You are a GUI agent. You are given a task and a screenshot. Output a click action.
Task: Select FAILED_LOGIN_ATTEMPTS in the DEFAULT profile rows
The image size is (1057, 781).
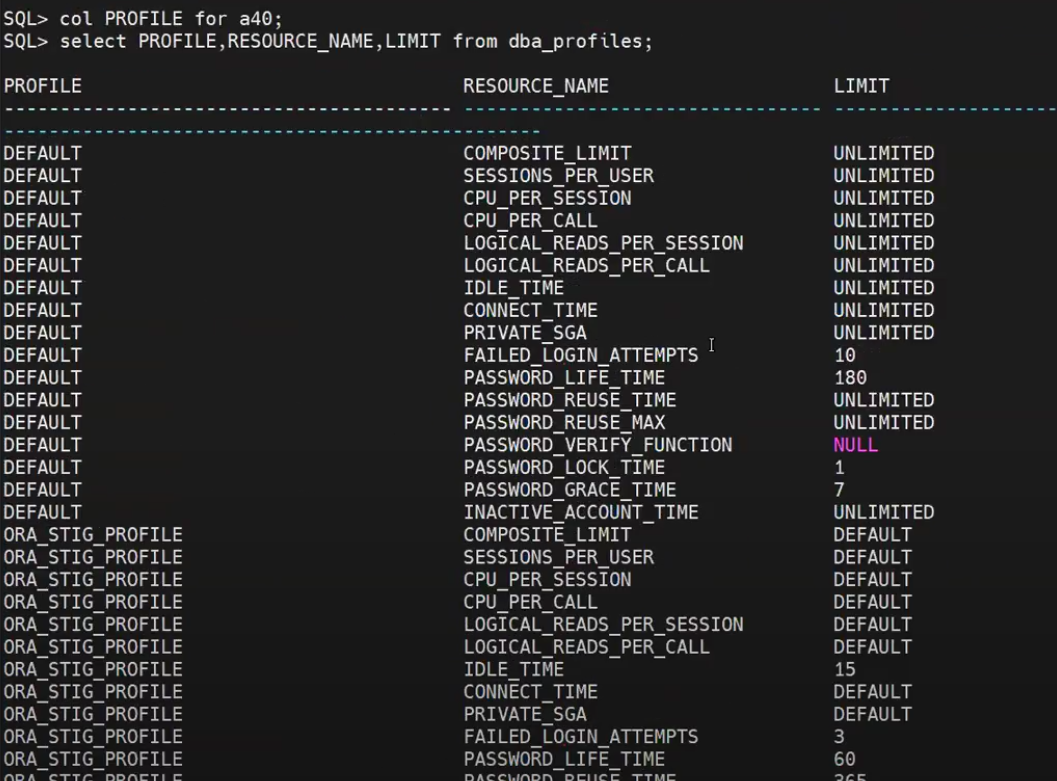581,355
